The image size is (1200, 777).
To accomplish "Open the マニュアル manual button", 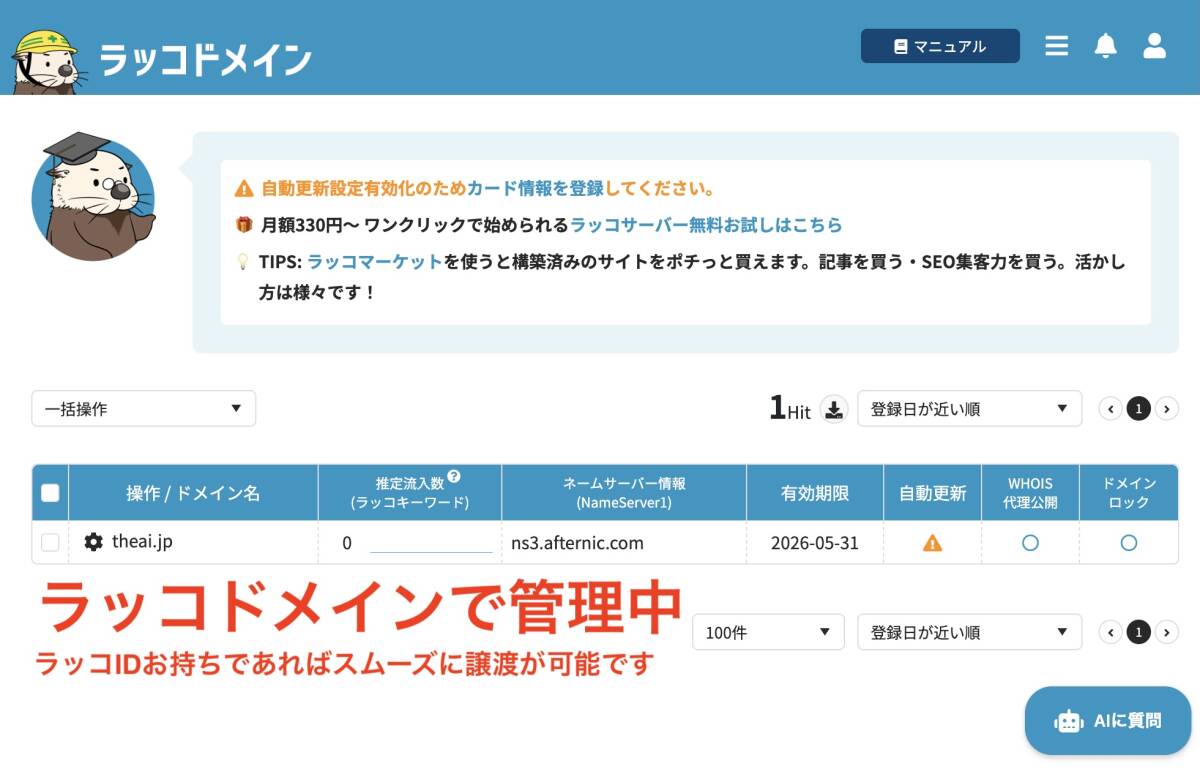I will 940,46.
